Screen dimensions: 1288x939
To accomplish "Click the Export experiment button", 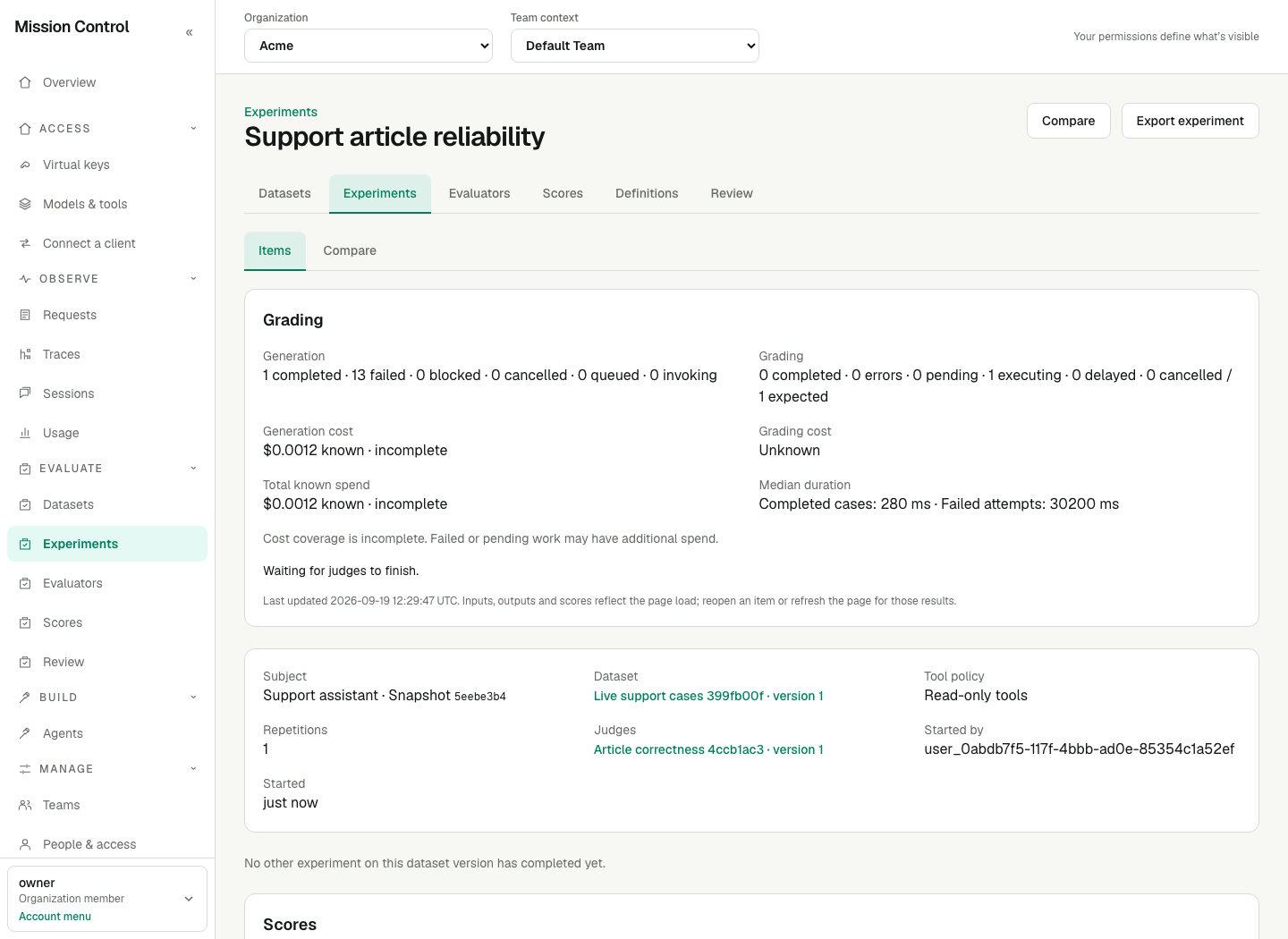I will (1190, 121).
